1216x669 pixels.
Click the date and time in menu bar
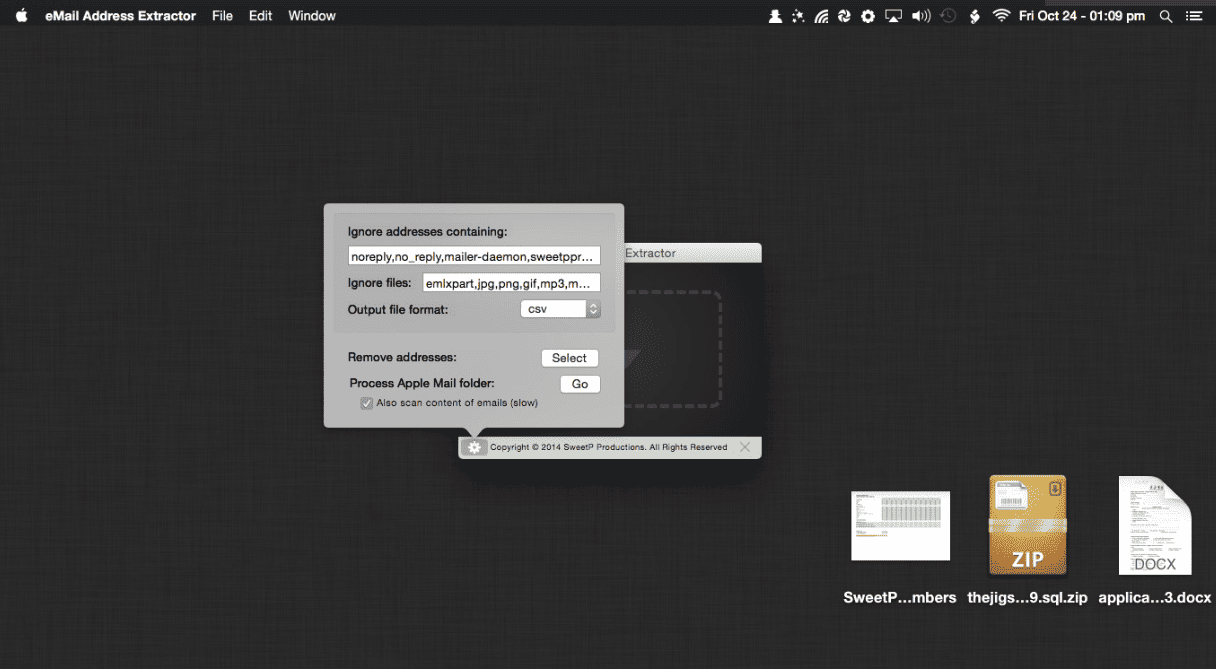click(x=1082, y=16)
